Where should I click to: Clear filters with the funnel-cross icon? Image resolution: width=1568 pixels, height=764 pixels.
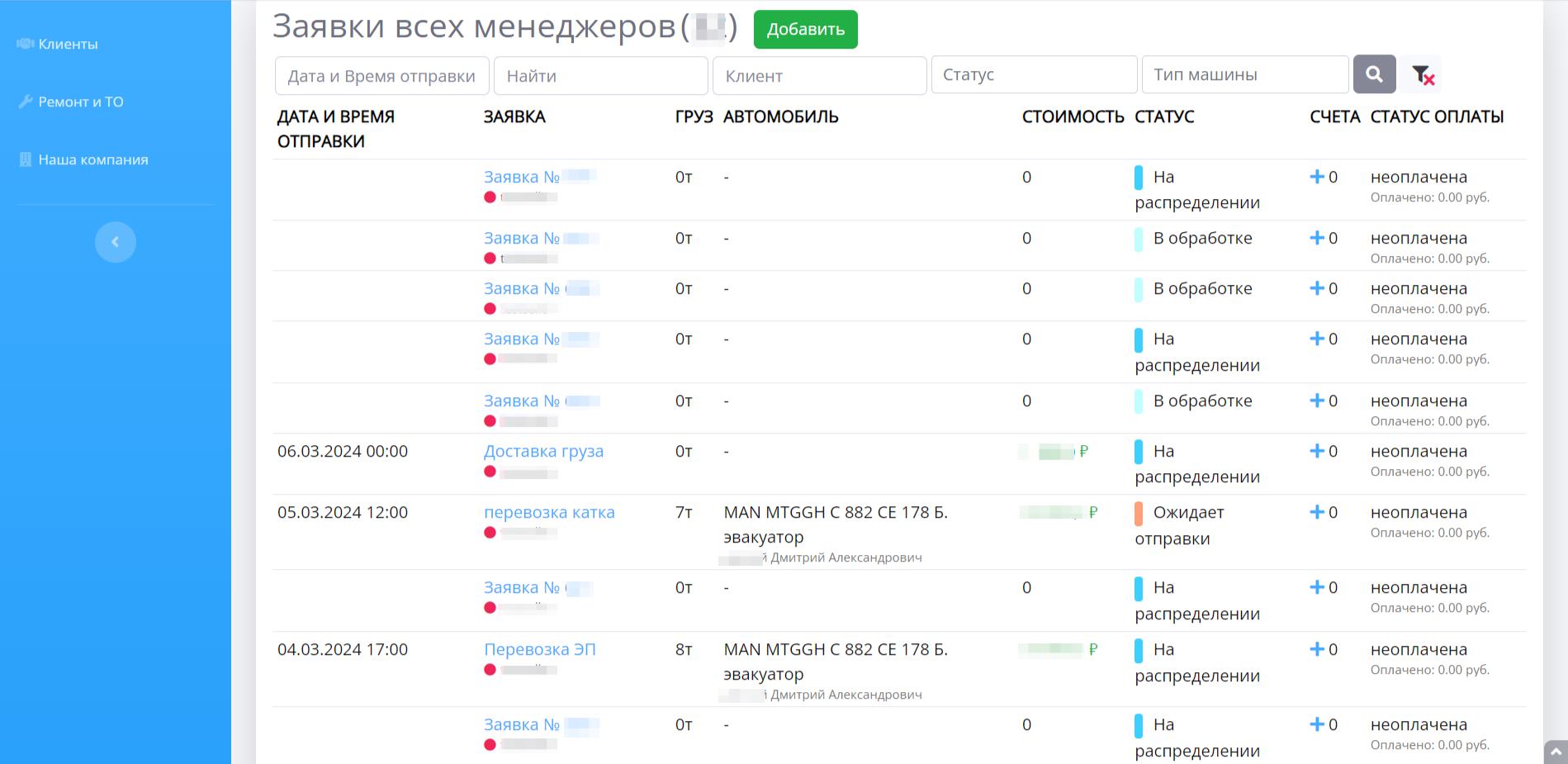(x=1423, y=75)
